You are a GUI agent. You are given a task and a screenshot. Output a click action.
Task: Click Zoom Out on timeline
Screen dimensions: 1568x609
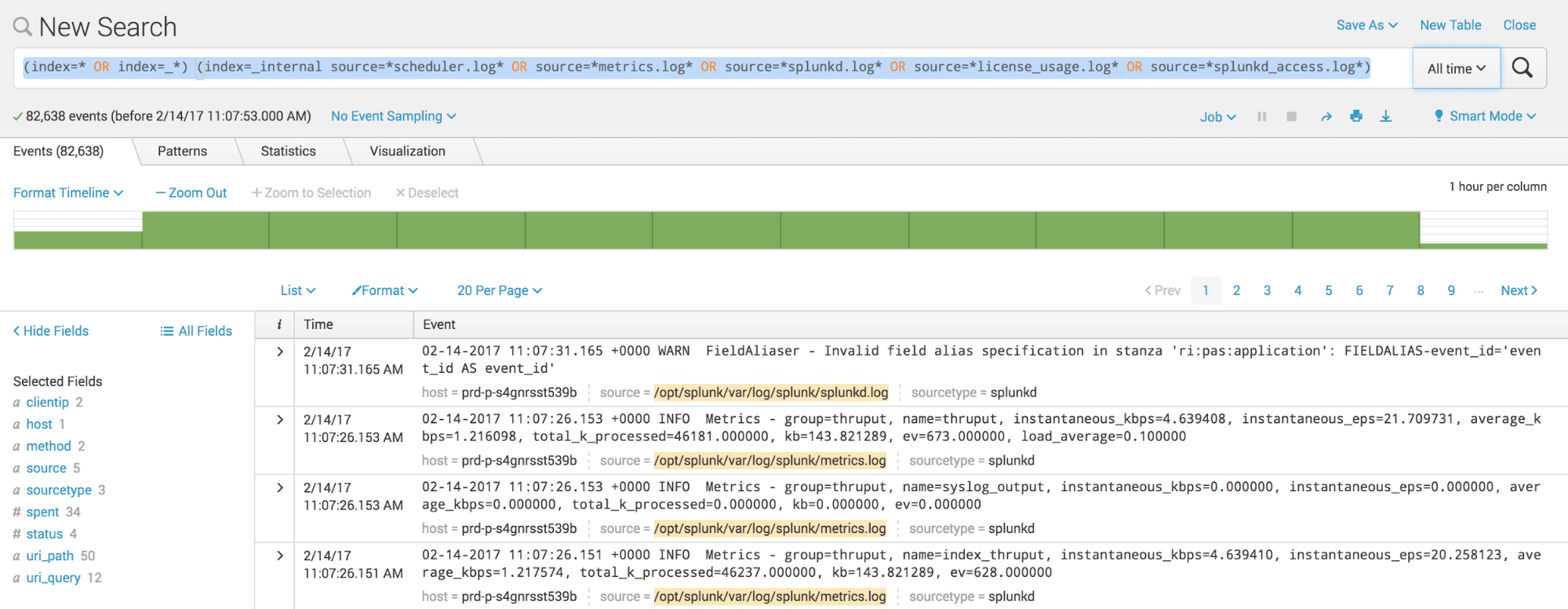click(x=191, y=193)
